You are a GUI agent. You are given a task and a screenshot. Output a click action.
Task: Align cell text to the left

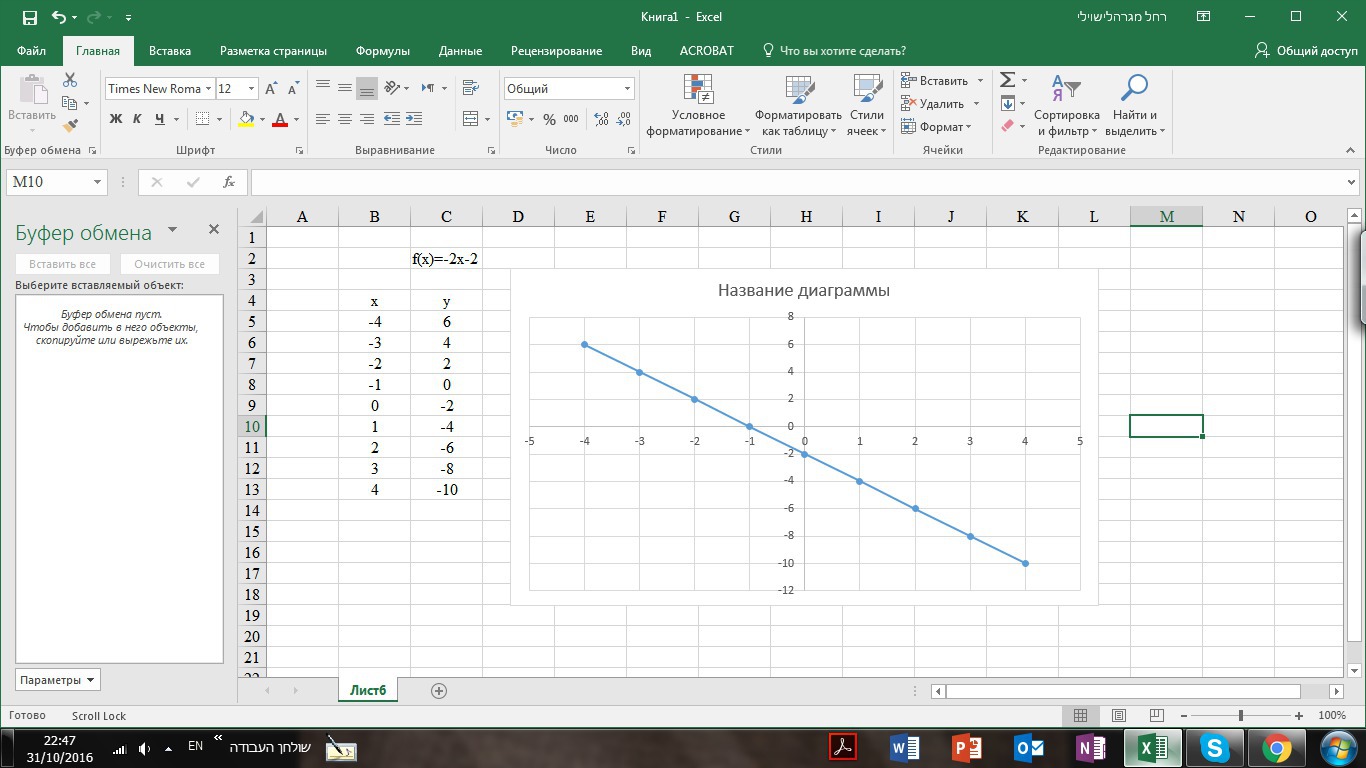pos(323,119)
